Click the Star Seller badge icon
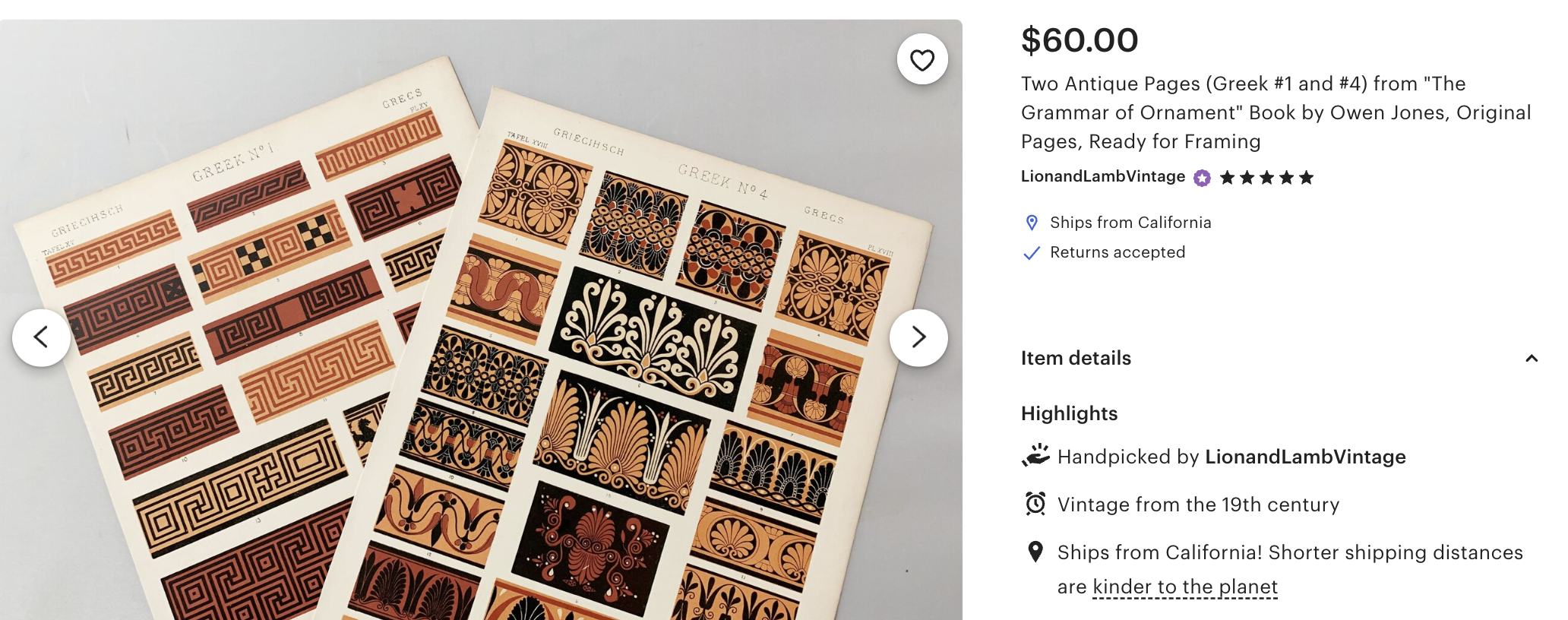Viewport: 1568px width, 620px height. 1202,178
